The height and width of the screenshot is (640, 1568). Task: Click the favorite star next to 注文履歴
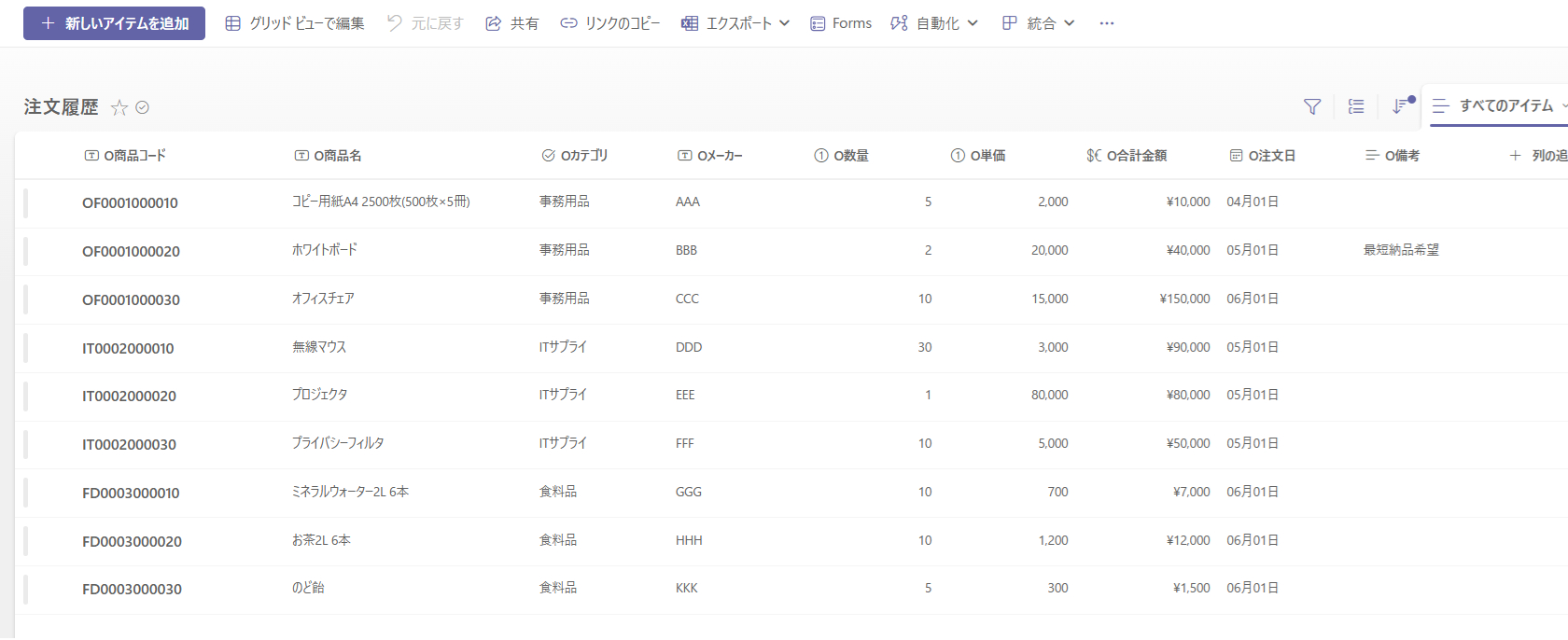click(x=119, y=107)
